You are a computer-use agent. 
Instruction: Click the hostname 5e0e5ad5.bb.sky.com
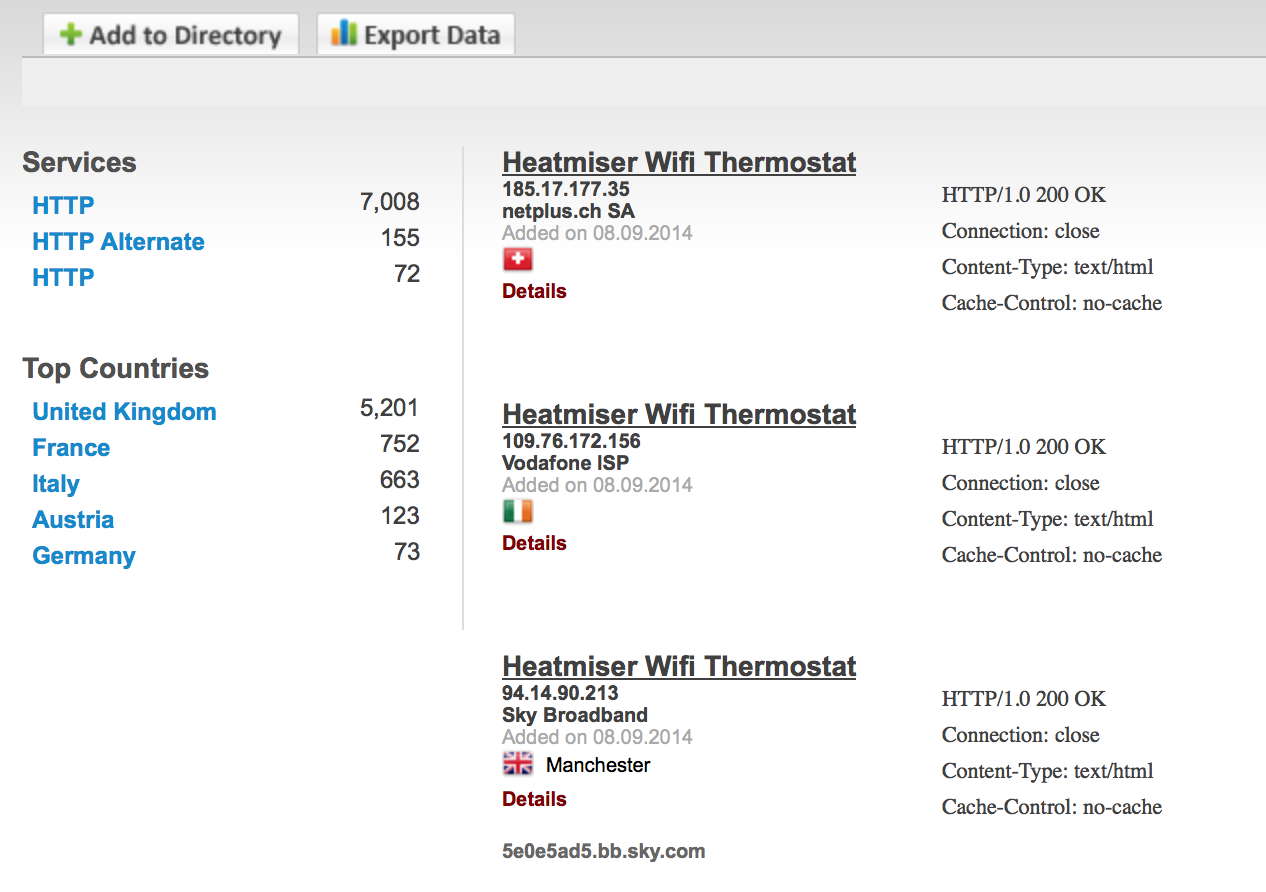(x=604, y=852)
